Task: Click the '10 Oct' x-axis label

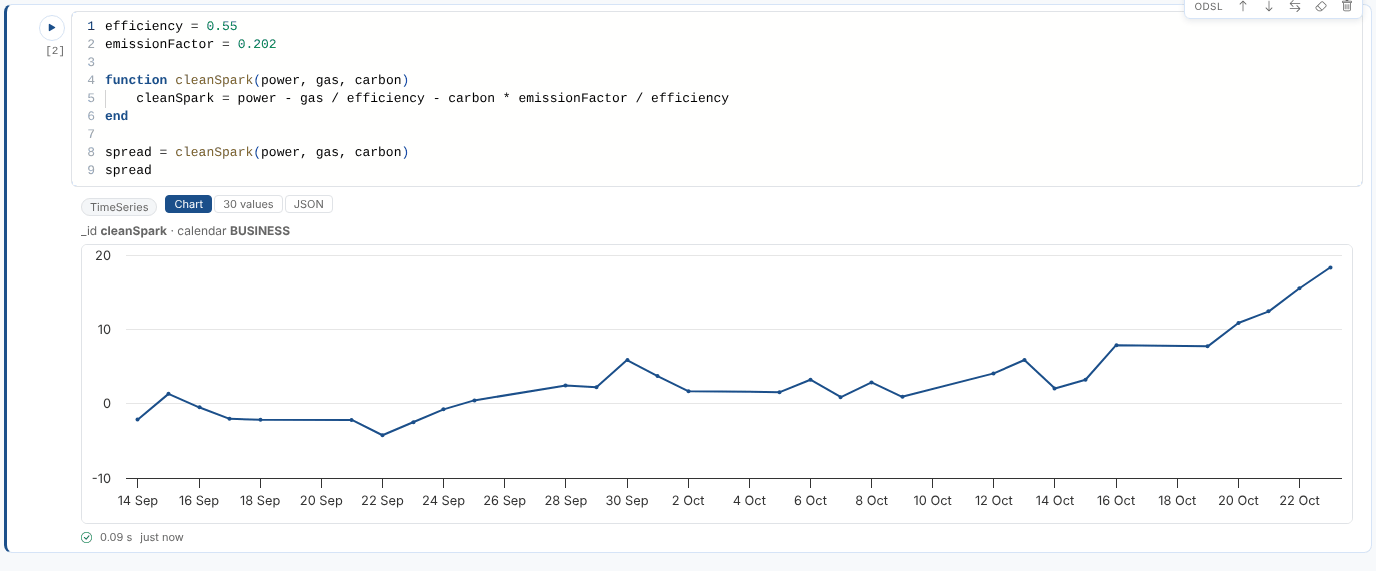Action: tap(933, 501)
